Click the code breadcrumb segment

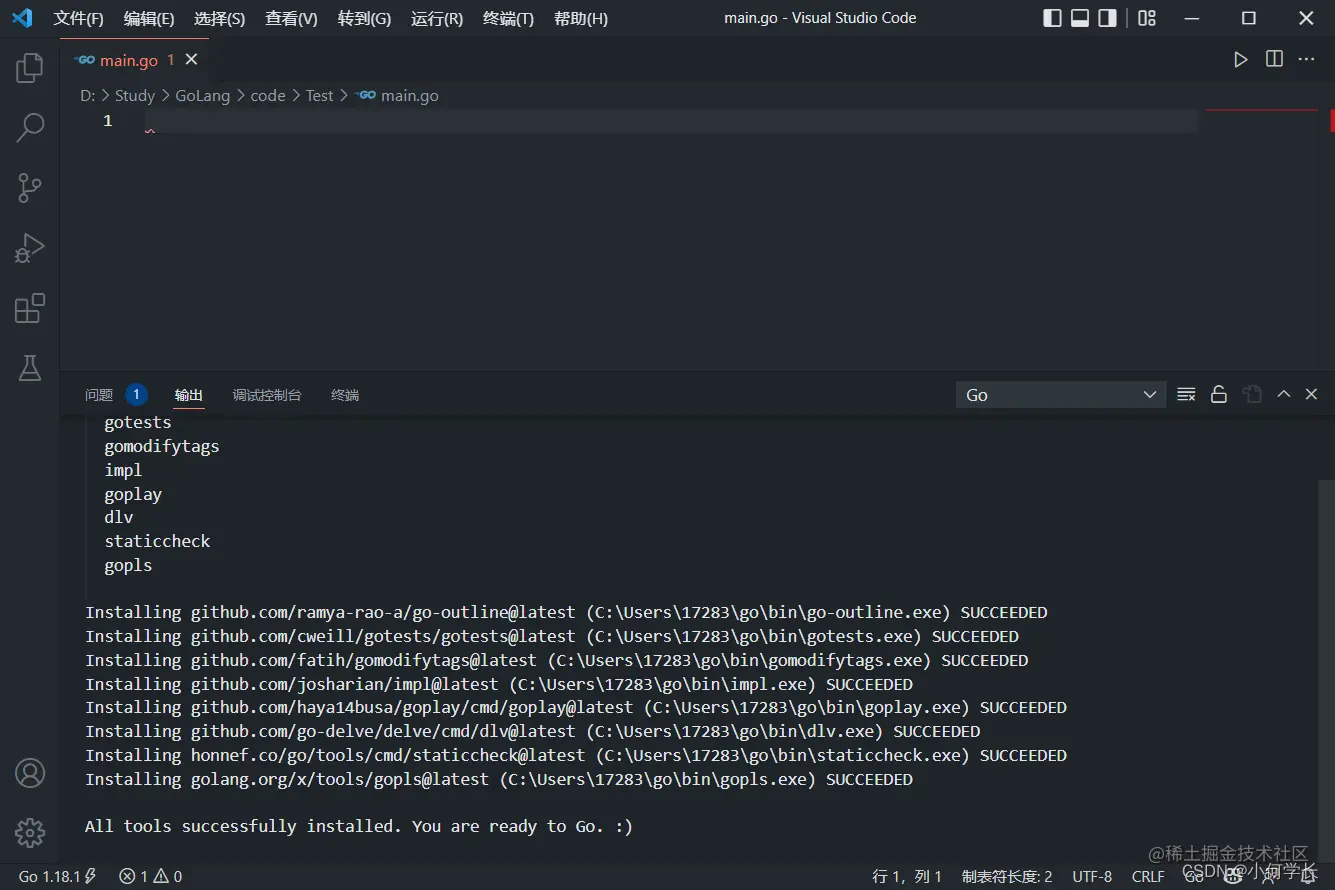pos(268,96)
